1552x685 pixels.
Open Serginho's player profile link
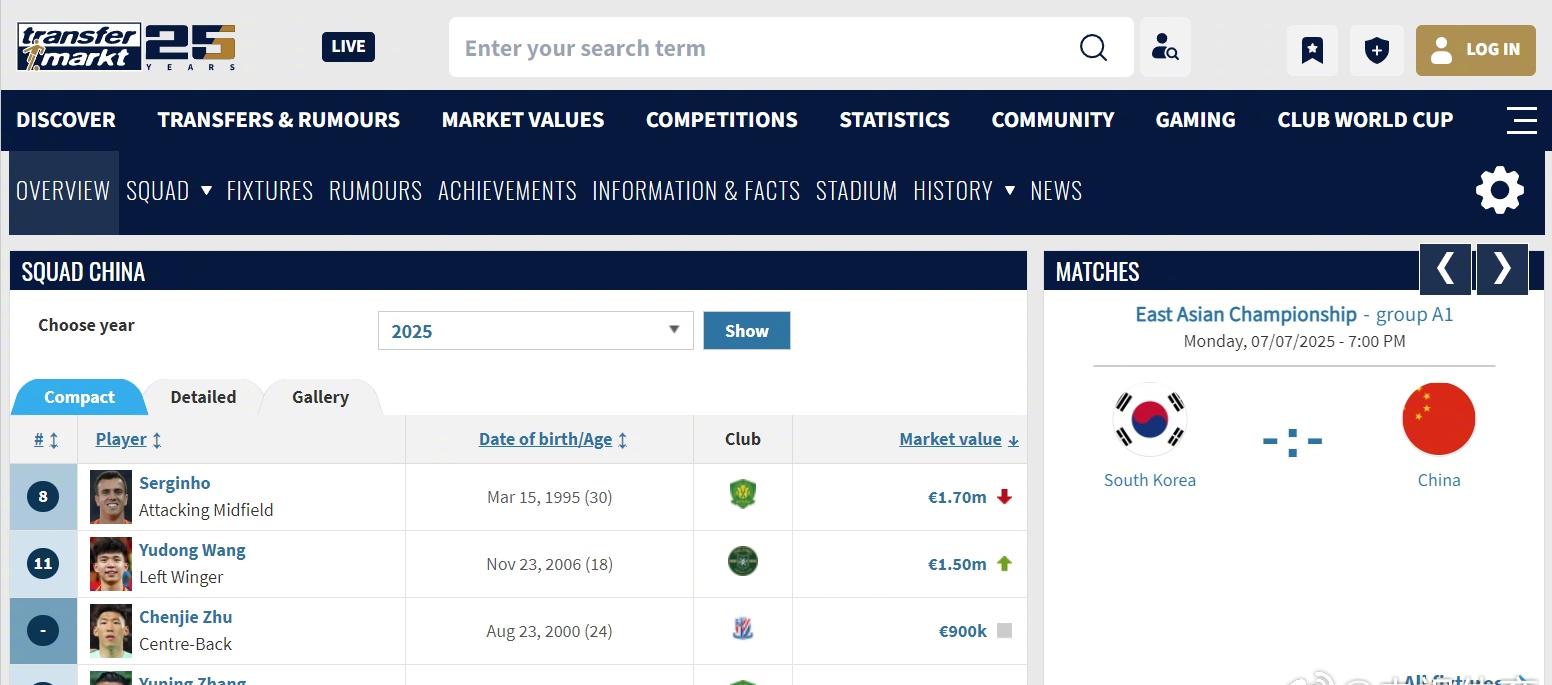click(175, 483)
